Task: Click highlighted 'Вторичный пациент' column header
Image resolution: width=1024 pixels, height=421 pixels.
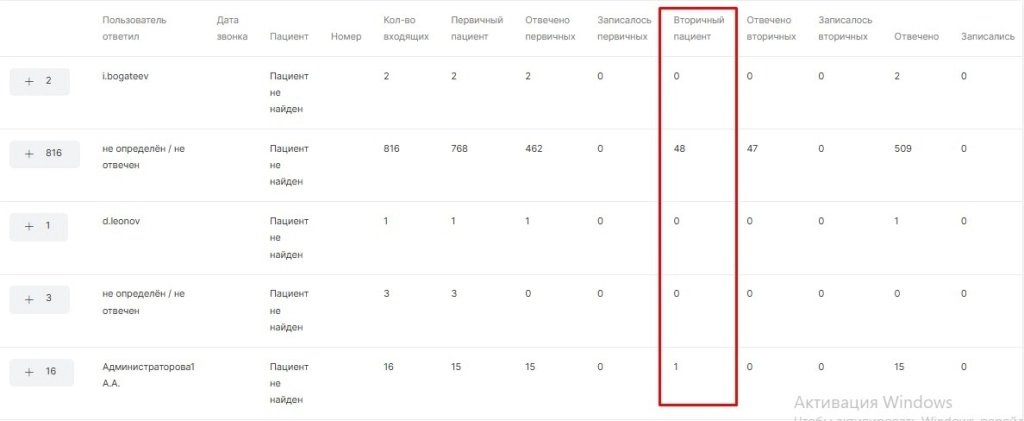Action: coord(699,28)
